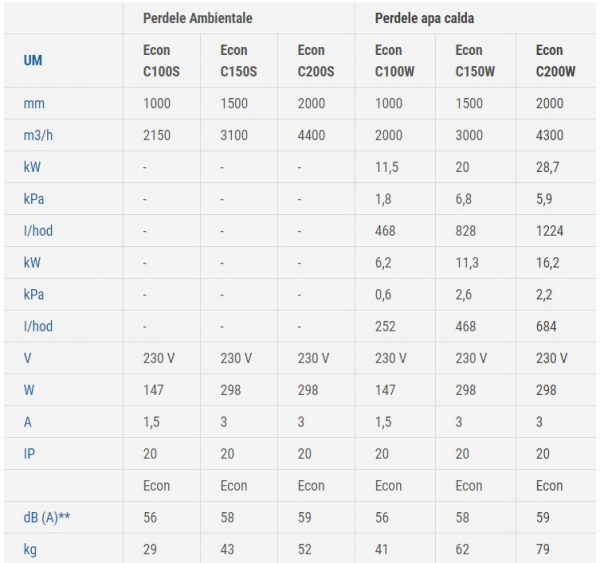This screenshot has width=600, height=563.
Task: Select the Perdele apa calda header
Action: [424, 18]
